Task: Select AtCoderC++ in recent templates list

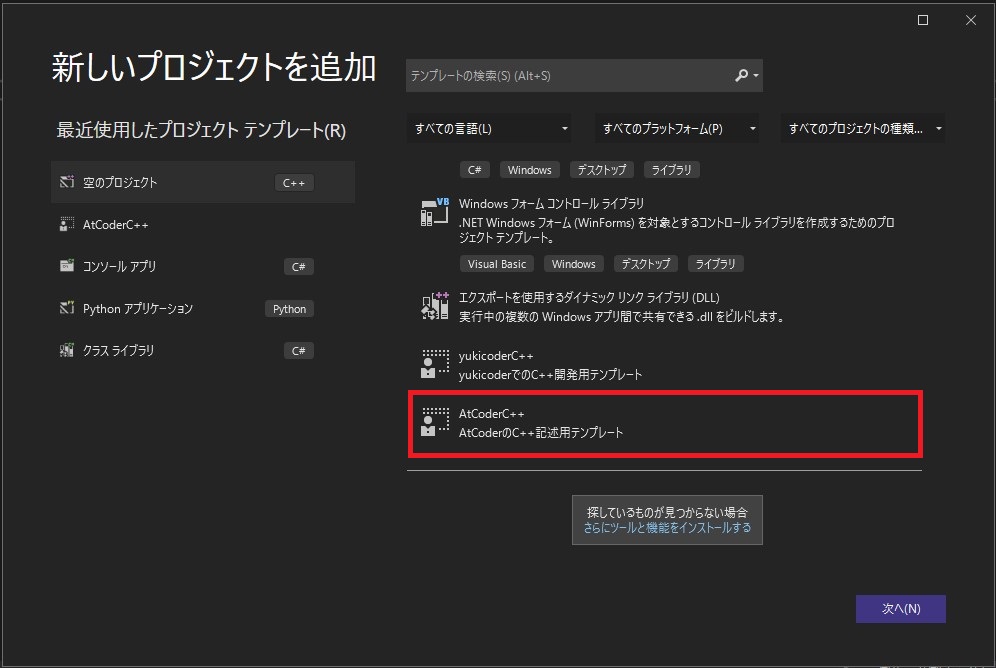Action: click(x=203, y=224)
